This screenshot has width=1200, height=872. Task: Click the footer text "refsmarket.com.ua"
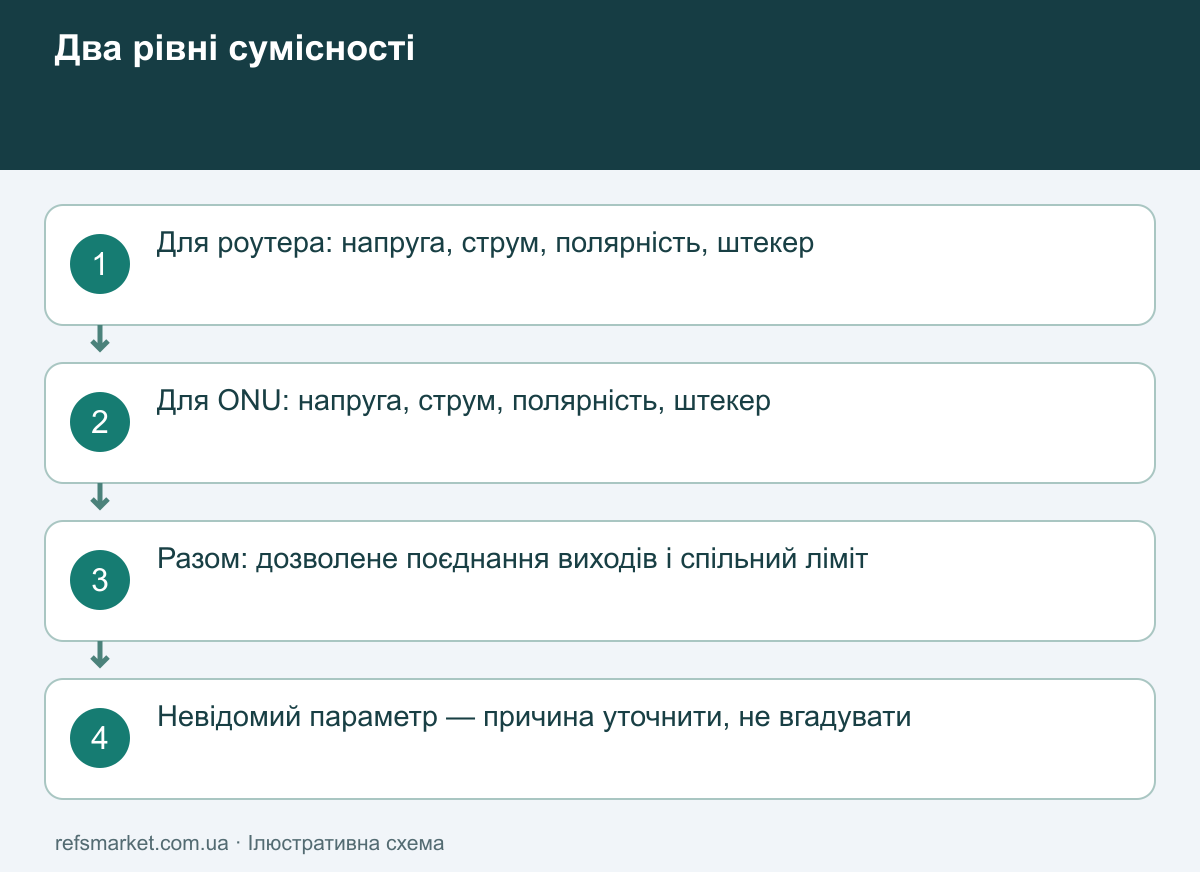[x=142, y=843]
